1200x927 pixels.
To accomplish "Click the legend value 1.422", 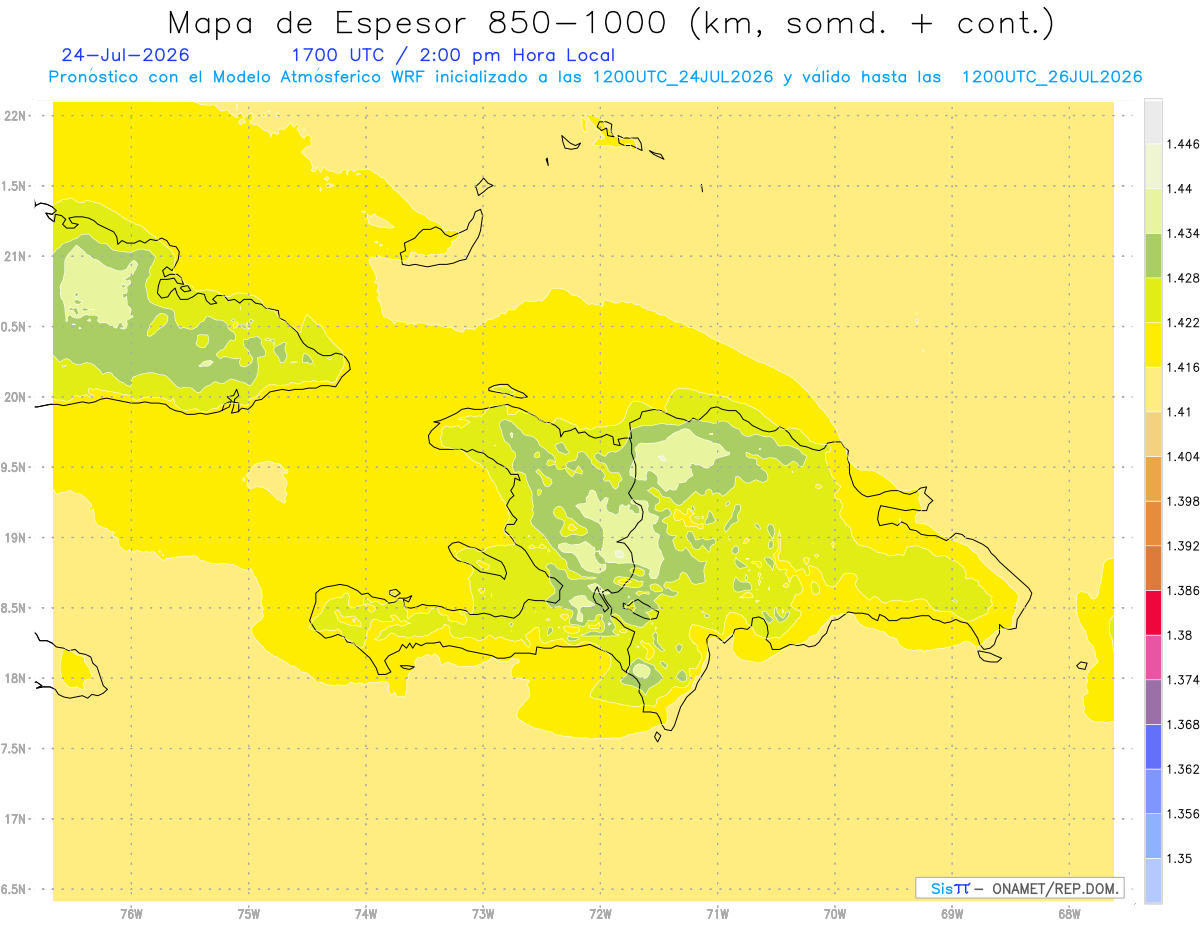I will (1182, 323).
